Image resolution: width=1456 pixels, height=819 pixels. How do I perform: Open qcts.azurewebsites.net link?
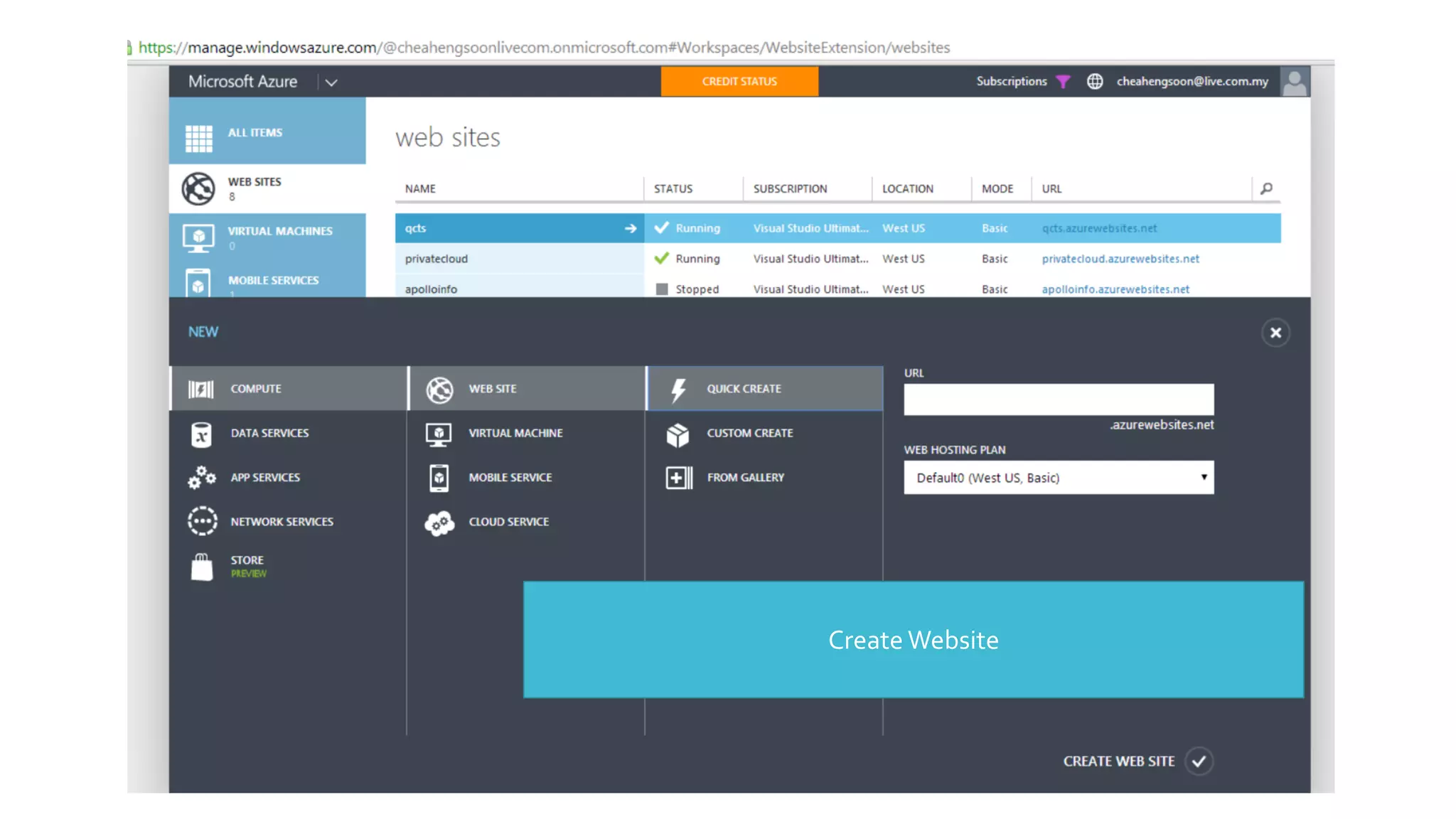[1099, 228]
